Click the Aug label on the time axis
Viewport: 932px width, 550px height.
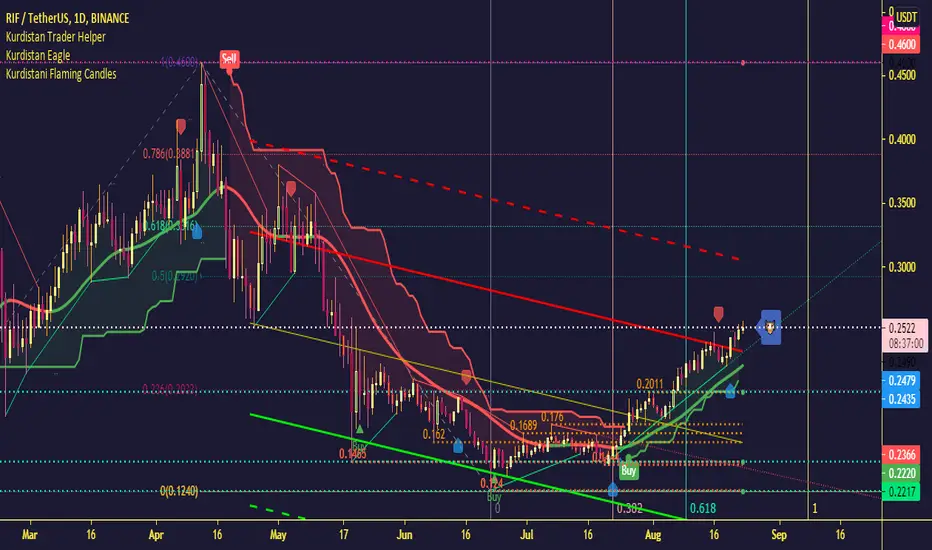pos(653,535)
